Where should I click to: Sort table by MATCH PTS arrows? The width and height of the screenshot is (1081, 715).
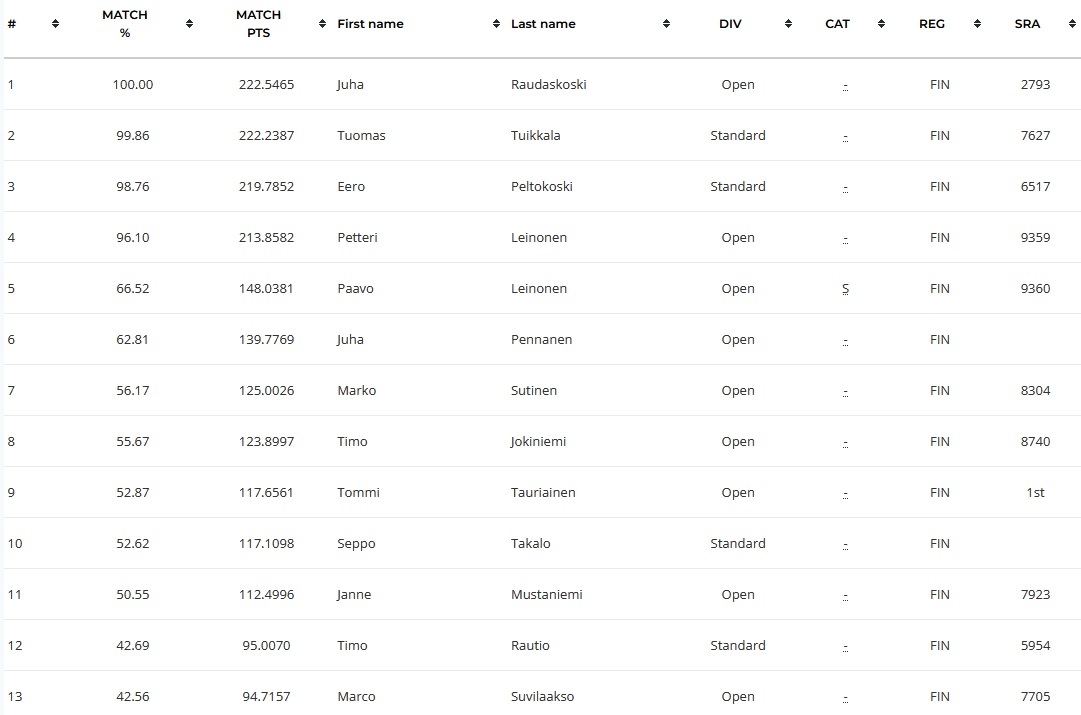pyautogui.click(x=322, y=23)
